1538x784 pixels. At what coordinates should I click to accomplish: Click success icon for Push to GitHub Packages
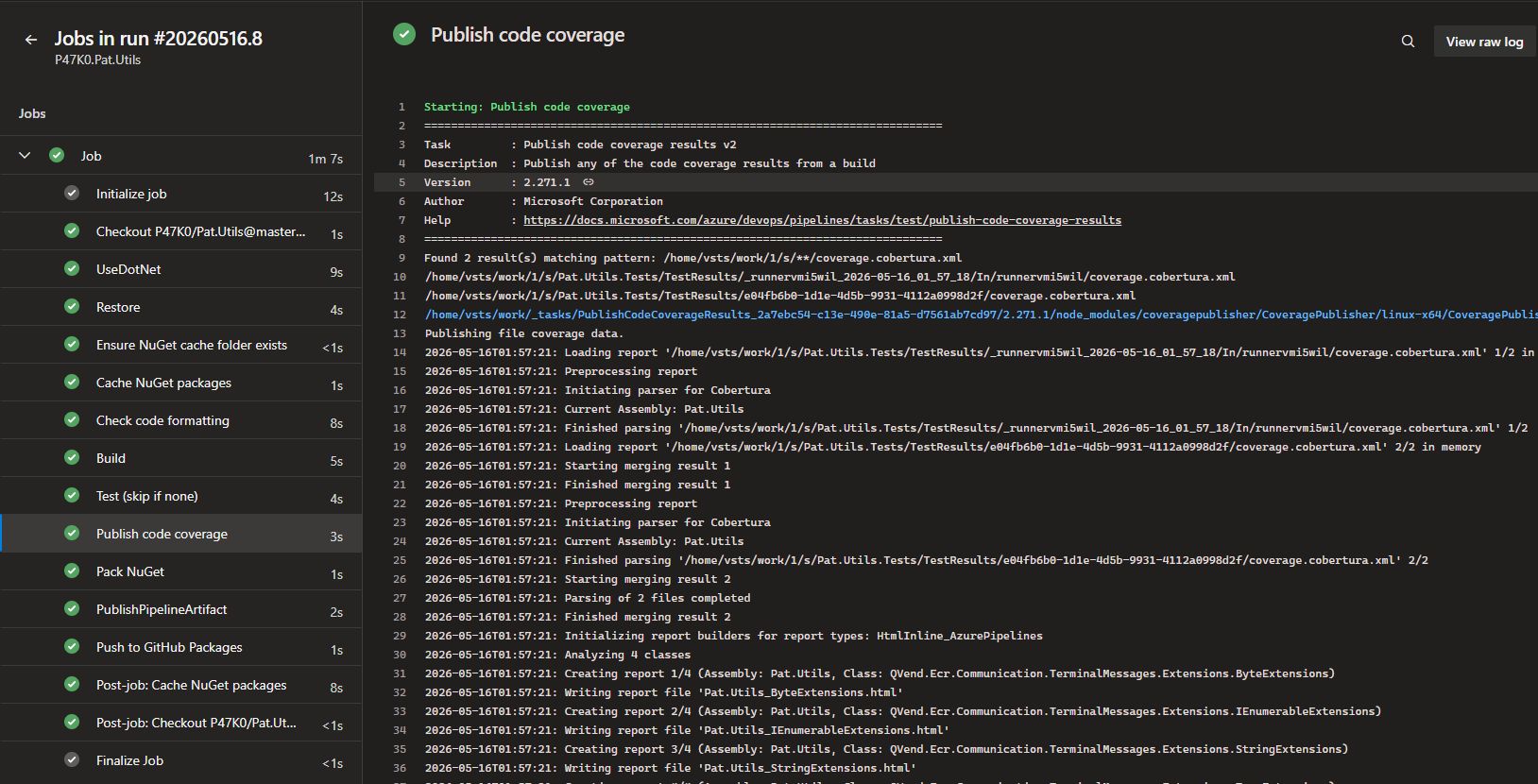[72, 647]
